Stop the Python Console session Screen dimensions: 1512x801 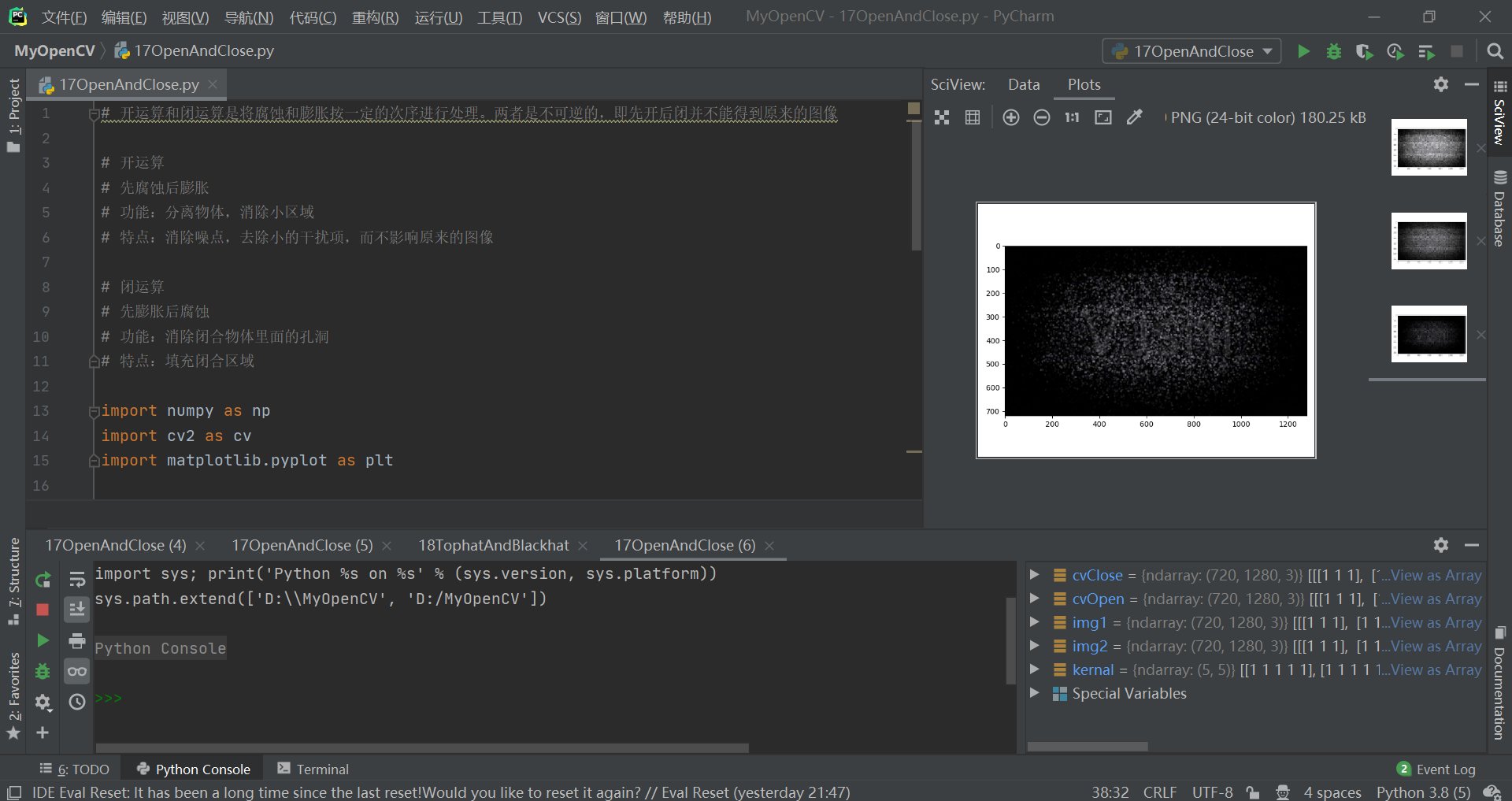click(43, 609)
